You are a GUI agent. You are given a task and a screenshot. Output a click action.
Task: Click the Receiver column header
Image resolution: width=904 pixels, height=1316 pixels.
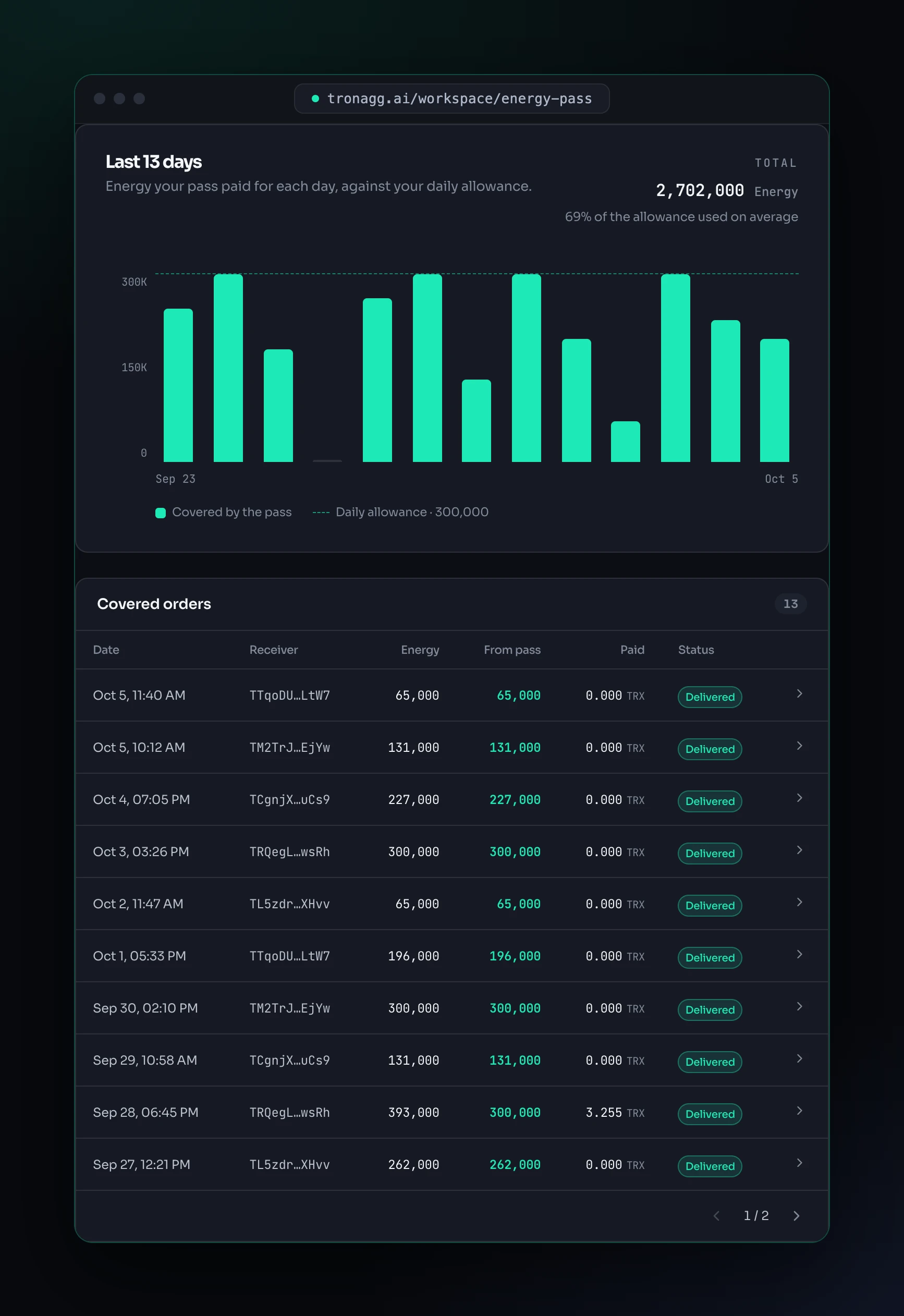(274, 650)
